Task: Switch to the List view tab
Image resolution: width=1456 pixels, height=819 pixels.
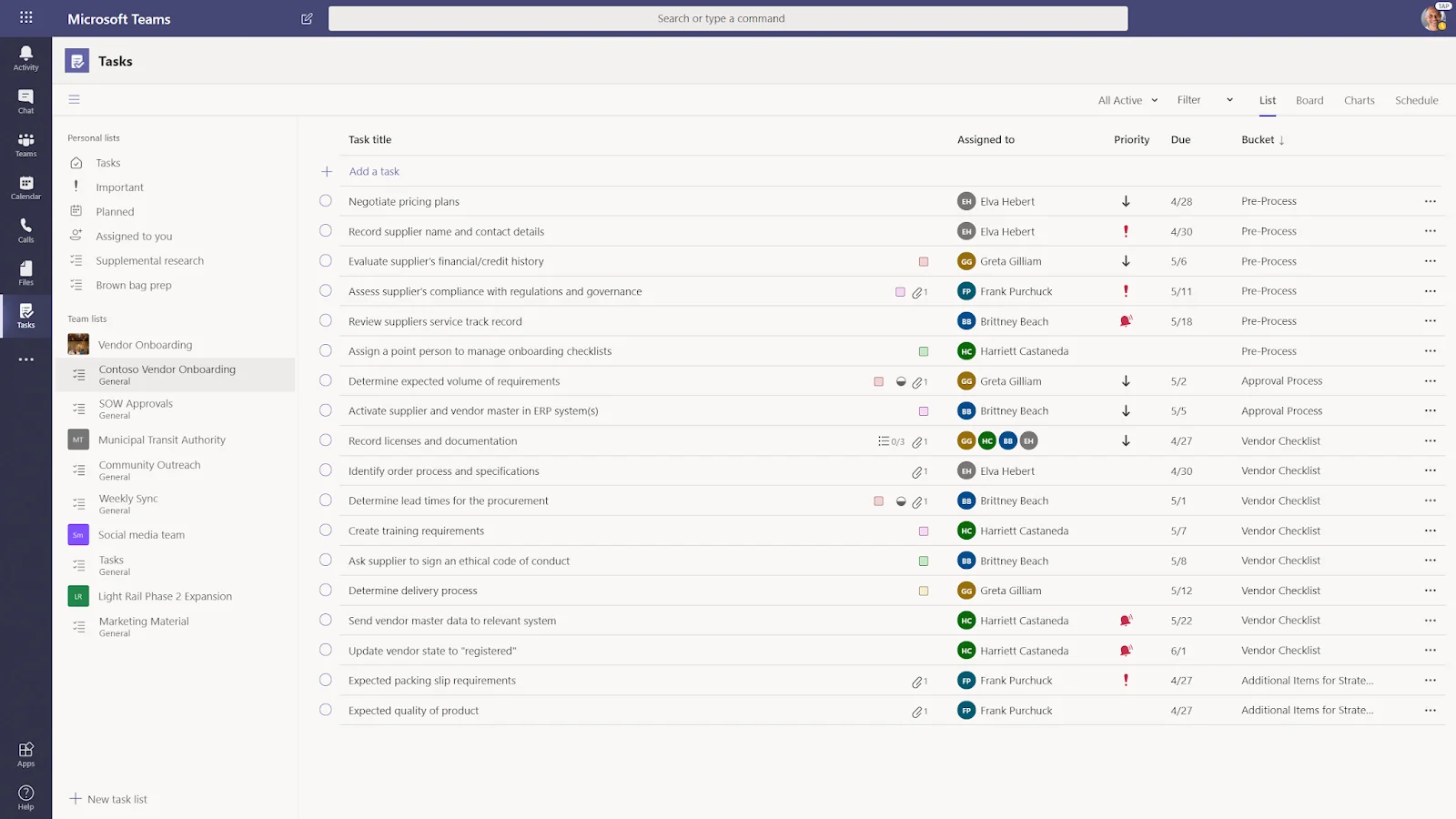Action: (1268, 100)
